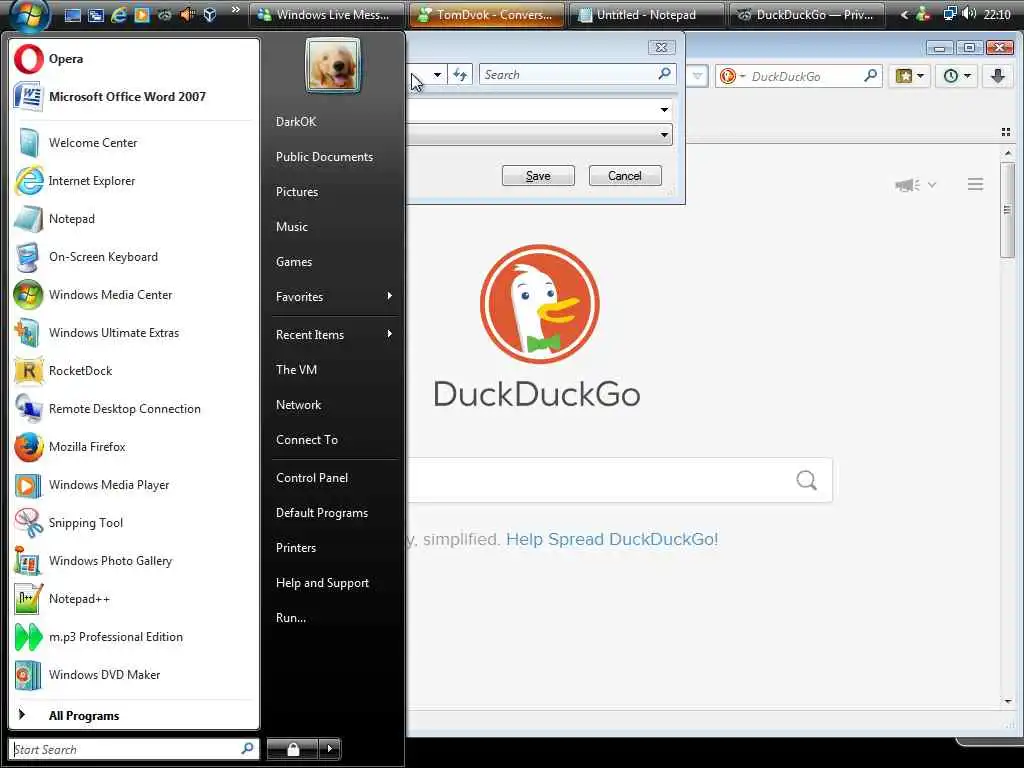The height and width of the screenshot is (768, 1024).
Task: Open Remote Desktop Connection
Action: point(133,409)
